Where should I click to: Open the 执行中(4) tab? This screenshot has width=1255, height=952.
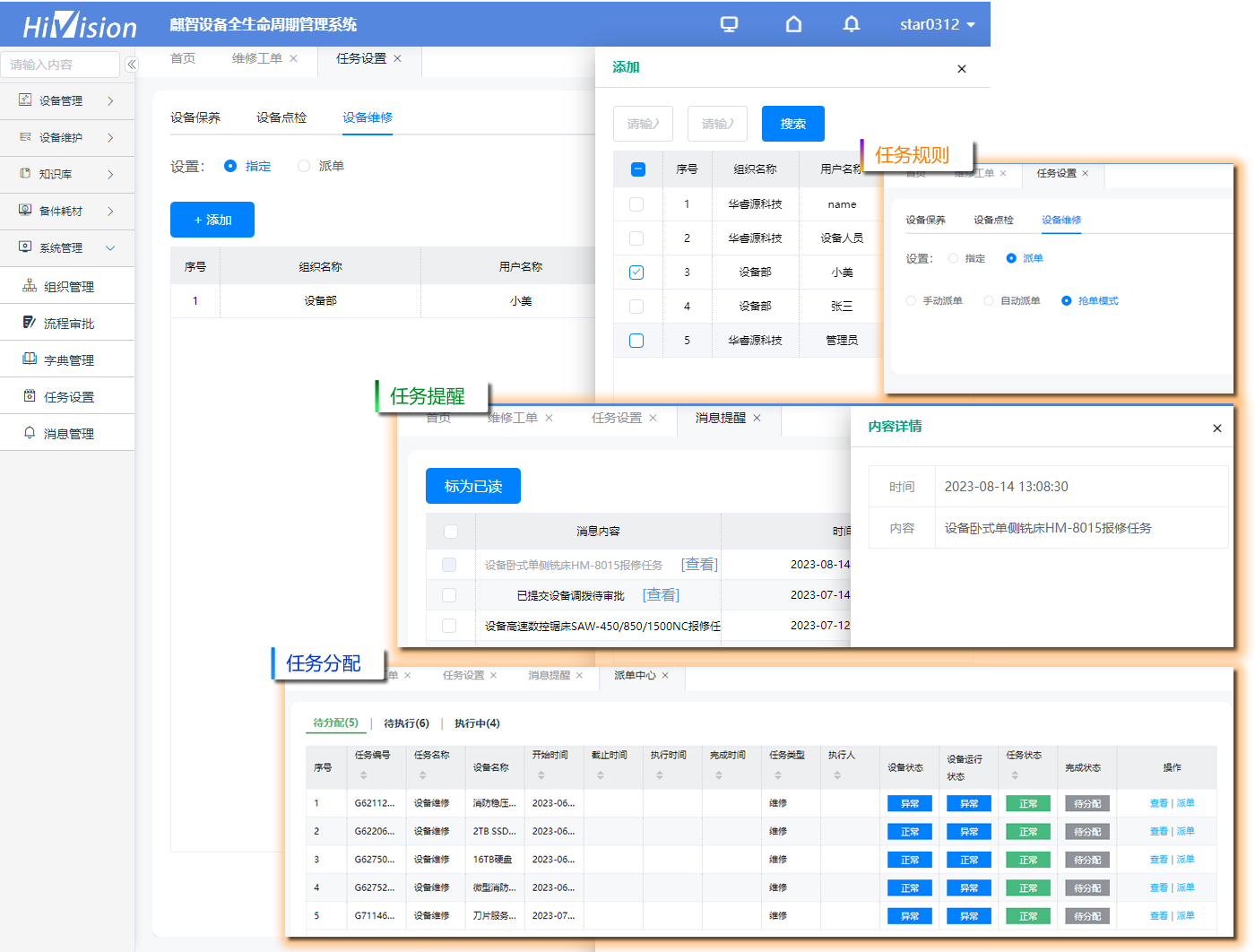477,723
